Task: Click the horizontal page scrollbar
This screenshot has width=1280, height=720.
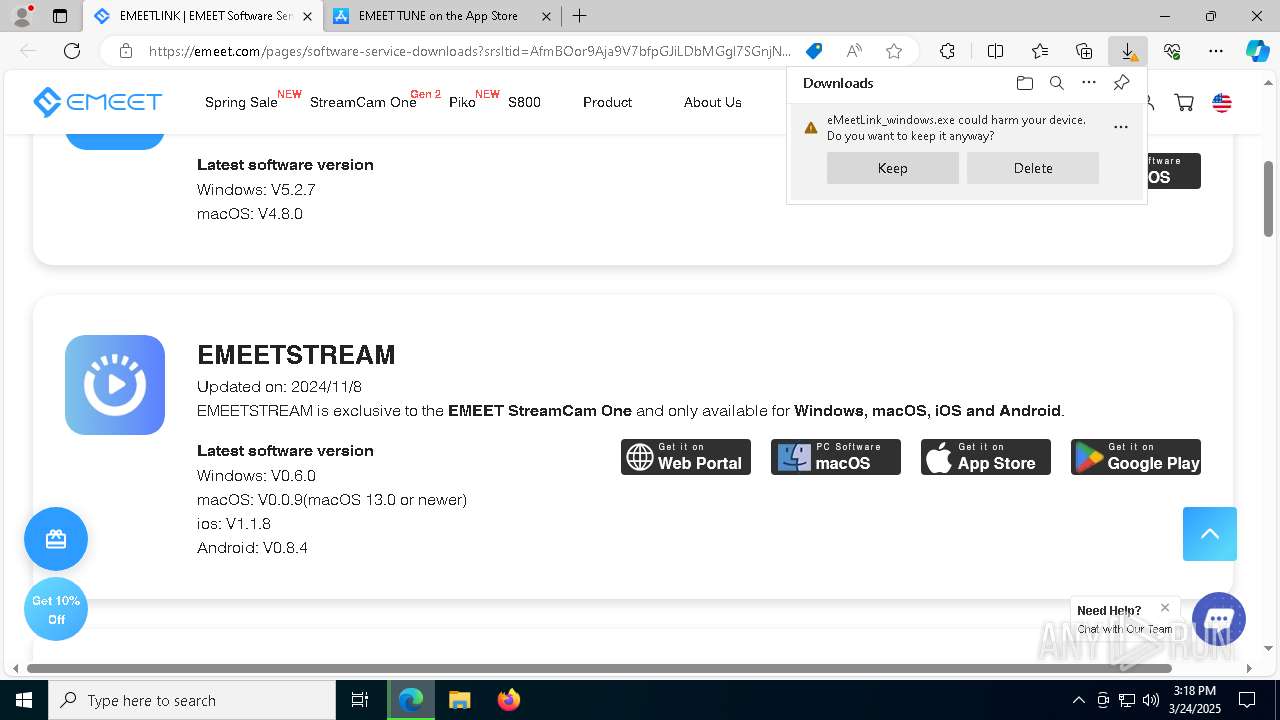Action: tap(599, 668)
